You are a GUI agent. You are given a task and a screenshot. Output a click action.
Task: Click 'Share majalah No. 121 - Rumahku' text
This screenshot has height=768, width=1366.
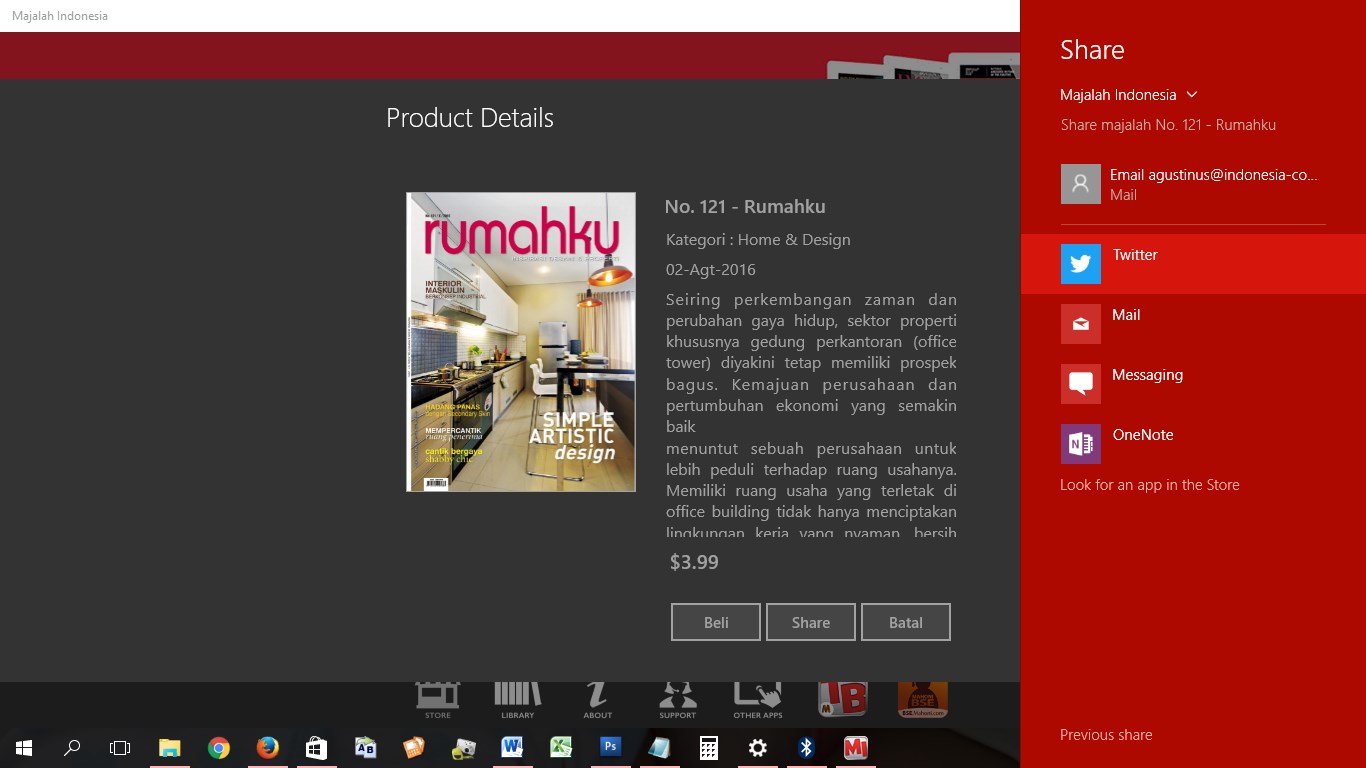coord(1168,125)
